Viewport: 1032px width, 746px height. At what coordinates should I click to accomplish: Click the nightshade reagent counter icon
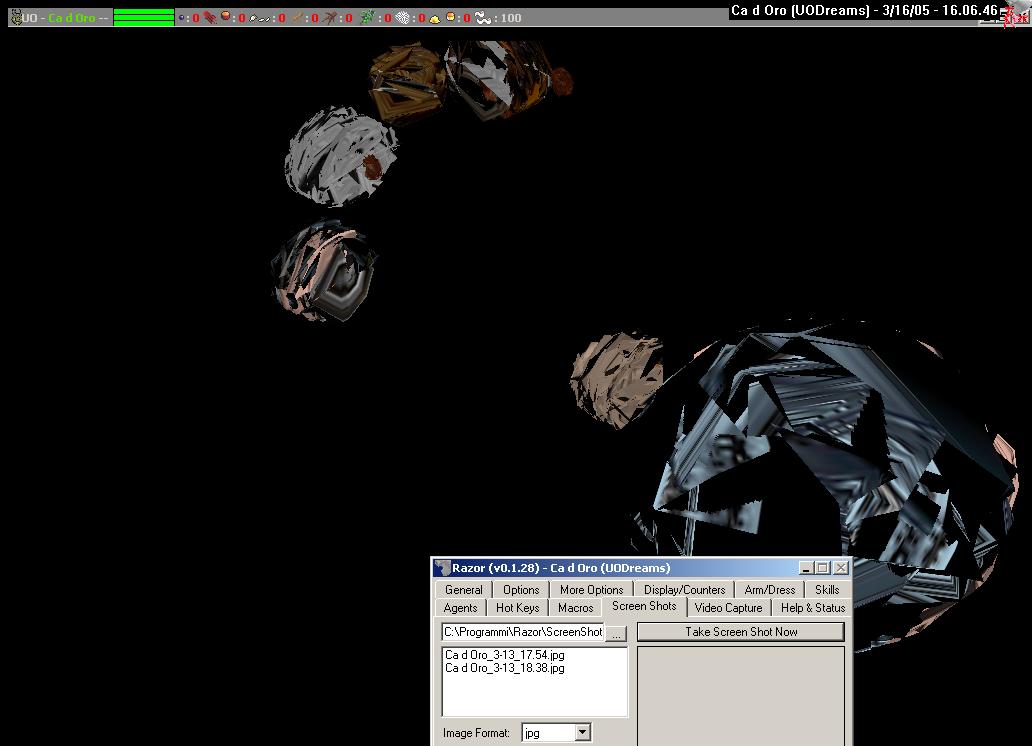coord(367,18)
